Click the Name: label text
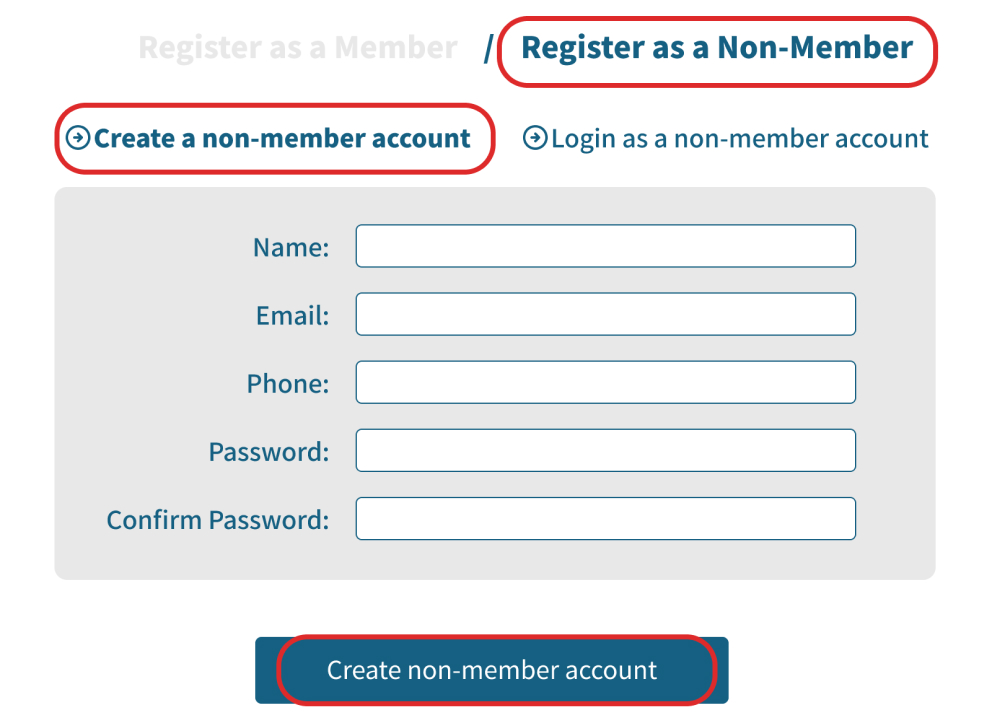Image resolution: width=1005 pixels, height=726 pixels. pos(291,247)
